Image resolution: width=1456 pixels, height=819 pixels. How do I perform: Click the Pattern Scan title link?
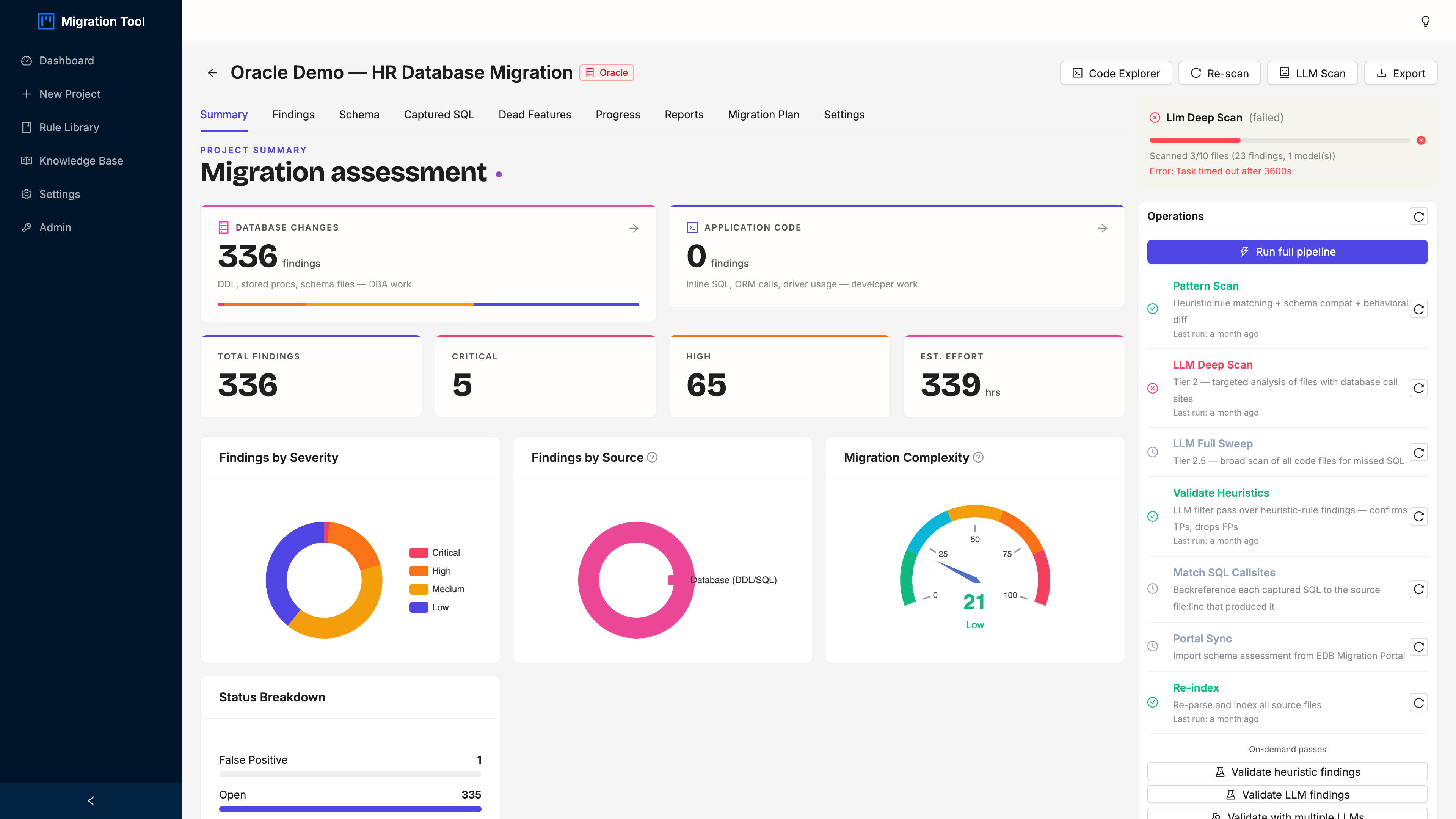pos(1205,286)
